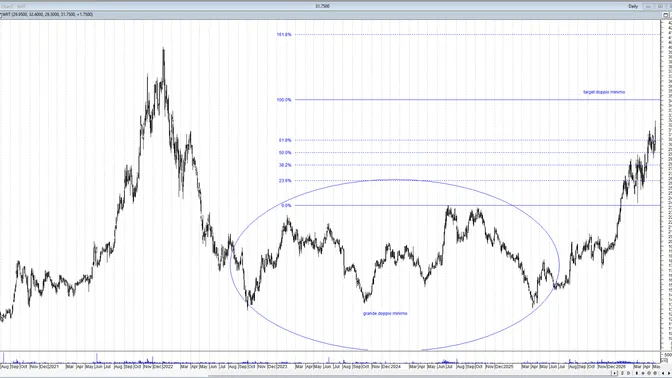Click the WRT price data header text
Image resolution: width=672 pixels, height=378 pixels.
click(48, 15)
